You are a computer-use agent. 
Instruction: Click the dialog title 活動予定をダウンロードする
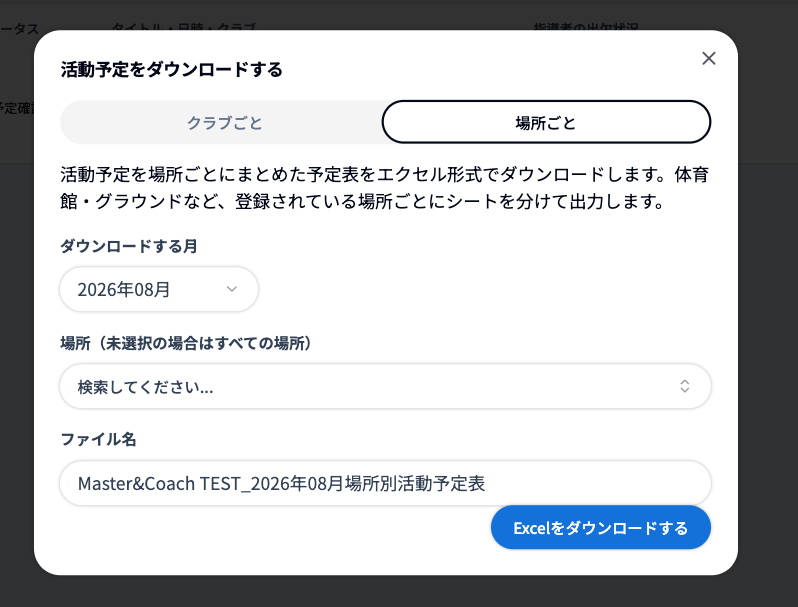(172, 70)
